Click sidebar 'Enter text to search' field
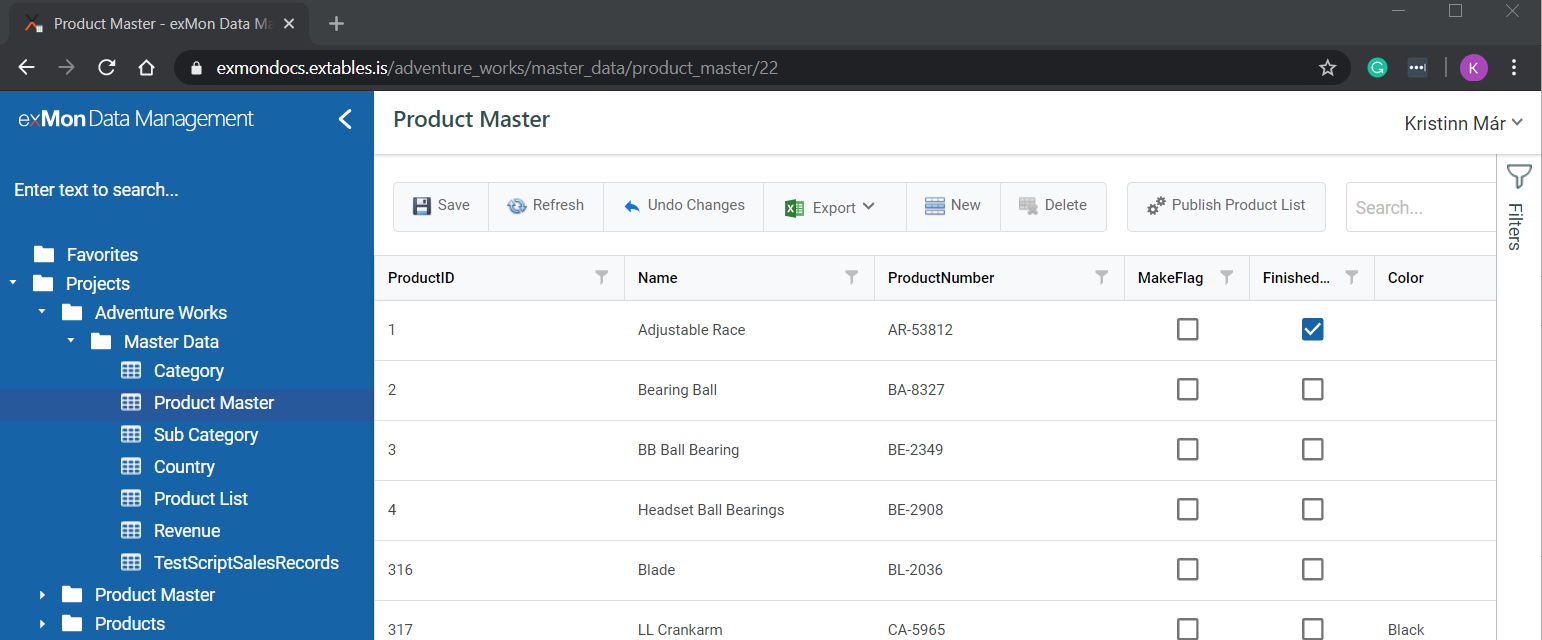 [x=97, y=190]
